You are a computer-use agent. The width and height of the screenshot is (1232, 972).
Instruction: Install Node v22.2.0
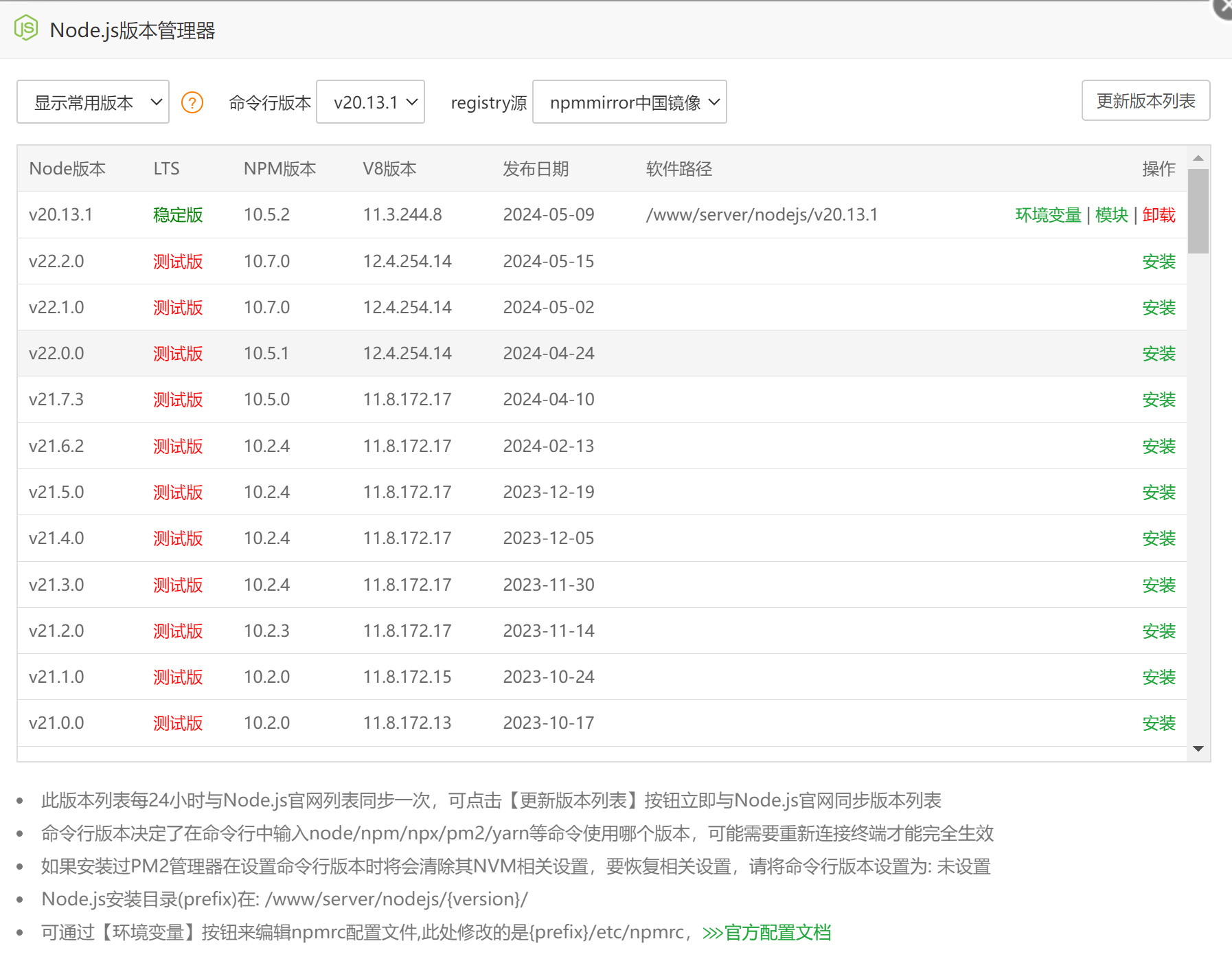click(1159, 262)
